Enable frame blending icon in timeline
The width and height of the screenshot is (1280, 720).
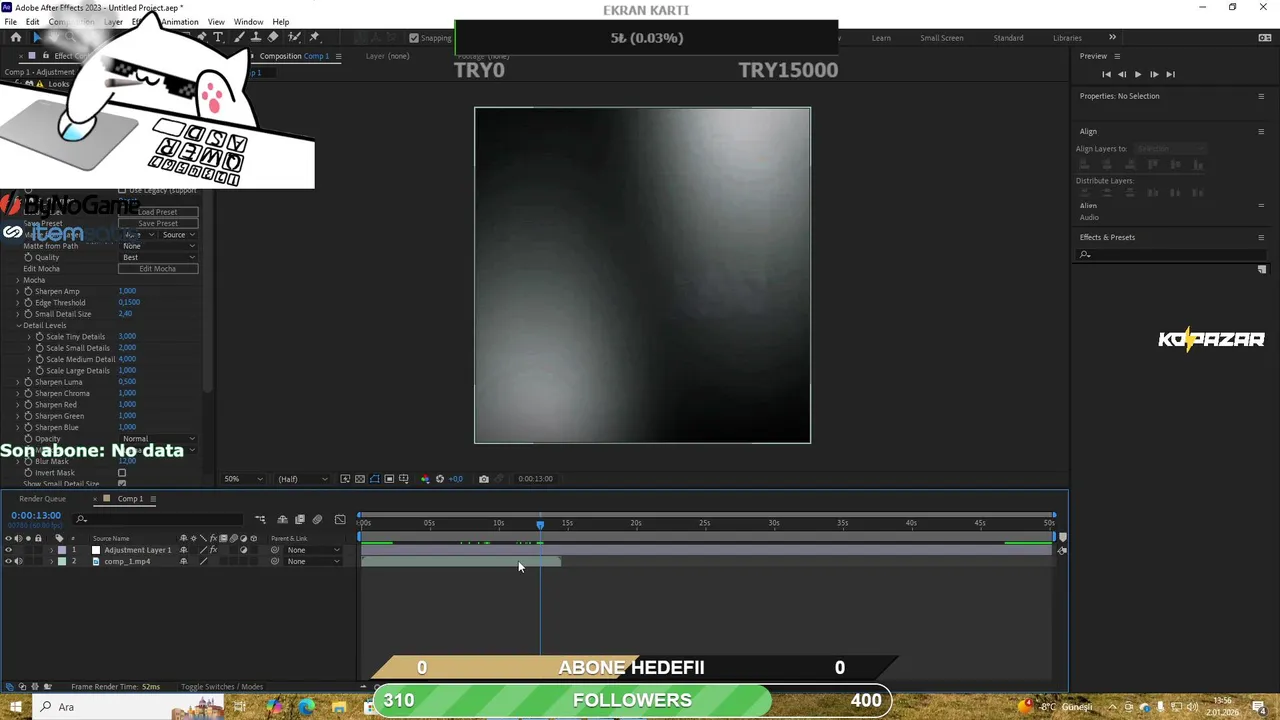pos(299,519)
